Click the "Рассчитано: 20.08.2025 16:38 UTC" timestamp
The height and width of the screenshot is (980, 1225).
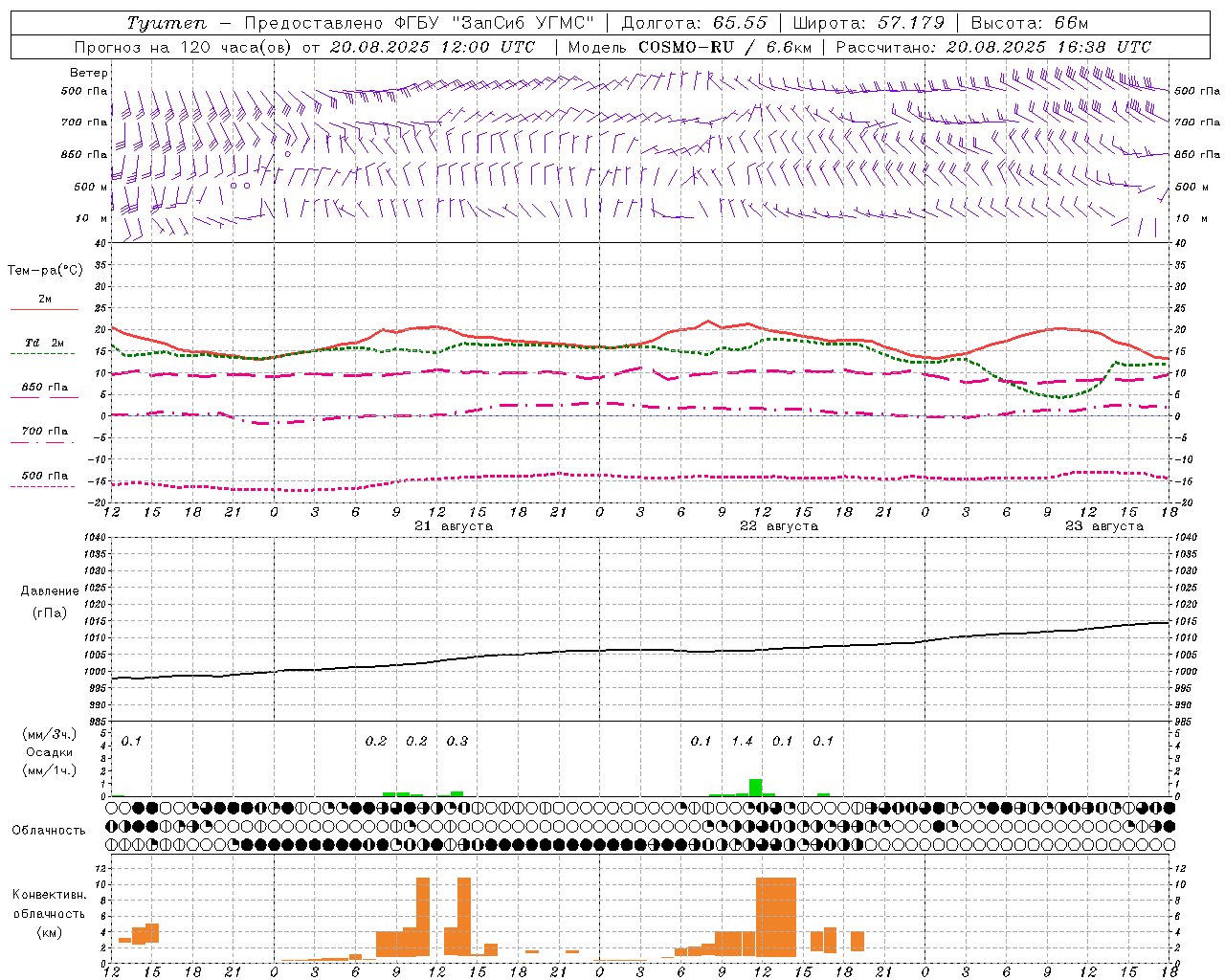(993, 47)
